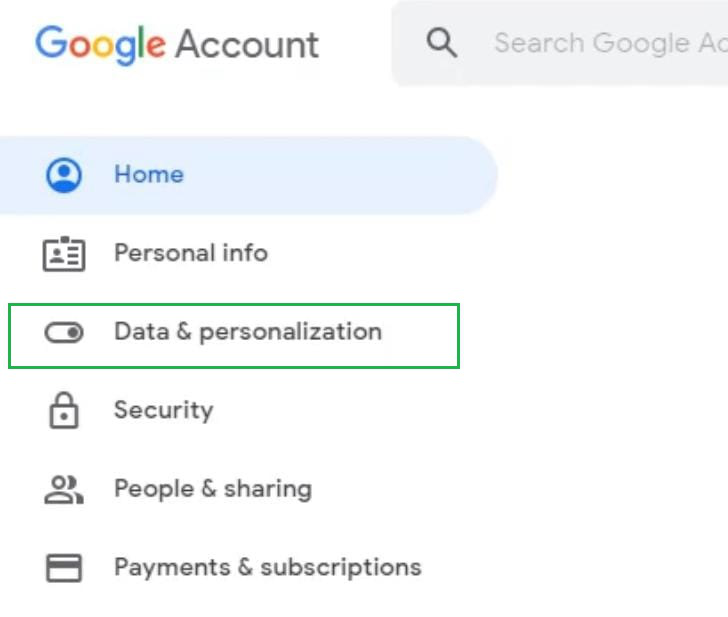
Task: Click gray search bar left edge padding
Action: (405, 43)
